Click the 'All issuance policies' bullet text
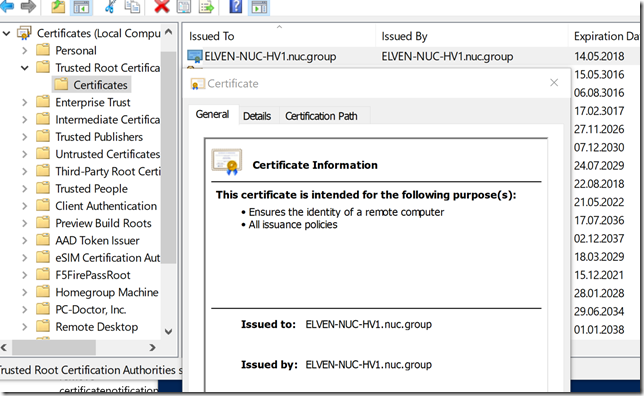This screenshot has height=396, width=644. click(293, 225)
